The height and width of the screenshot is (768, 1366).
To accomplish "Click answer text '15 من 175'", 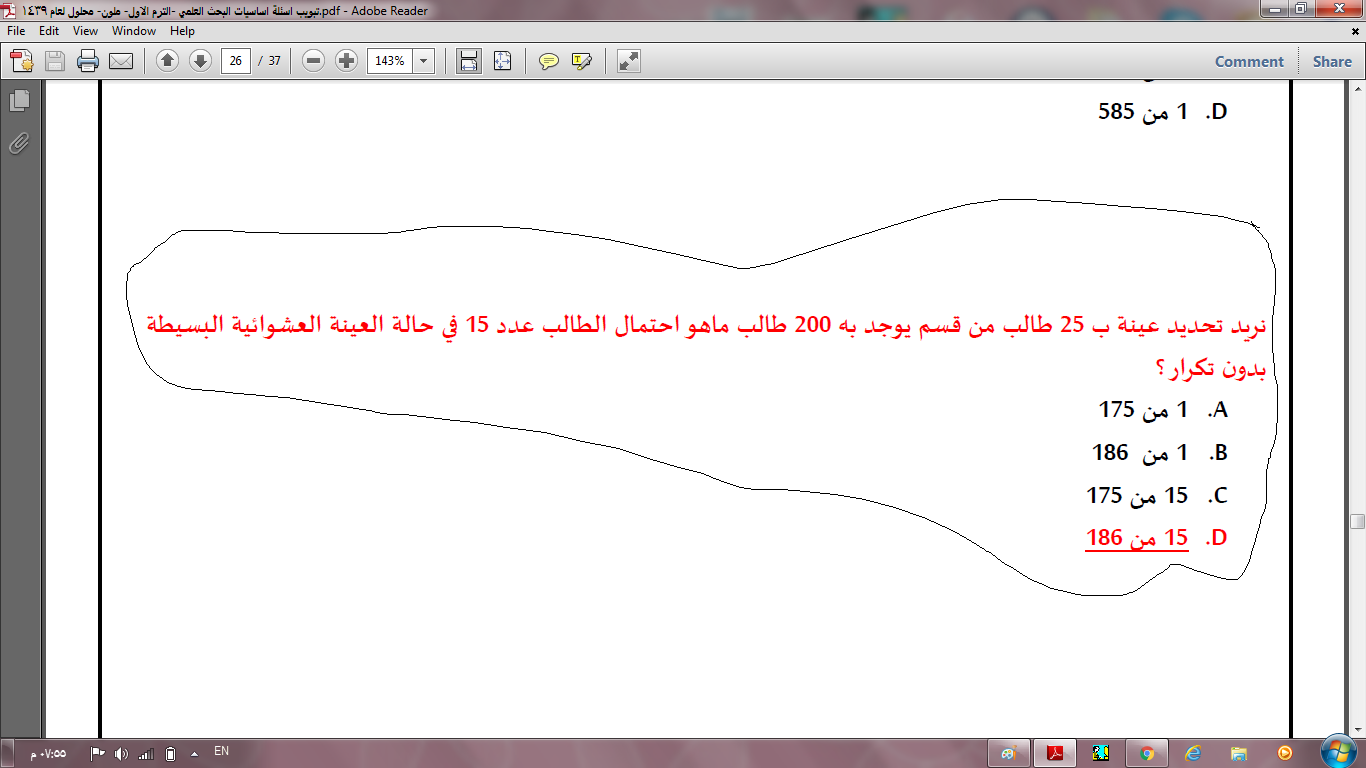I will tap(1137, 495).
